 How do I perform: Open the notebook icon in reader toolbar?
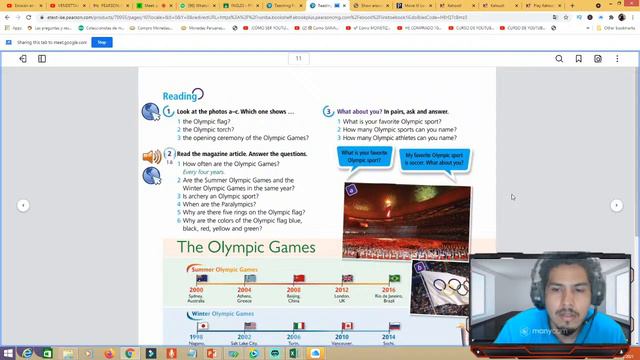[598, 59]
